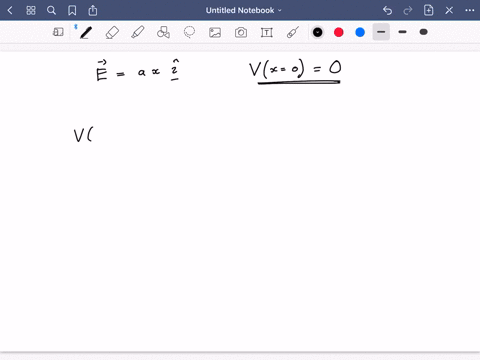Open the Camera tool
This screenshot has width=480, height=360.
[x=241, y=32]
